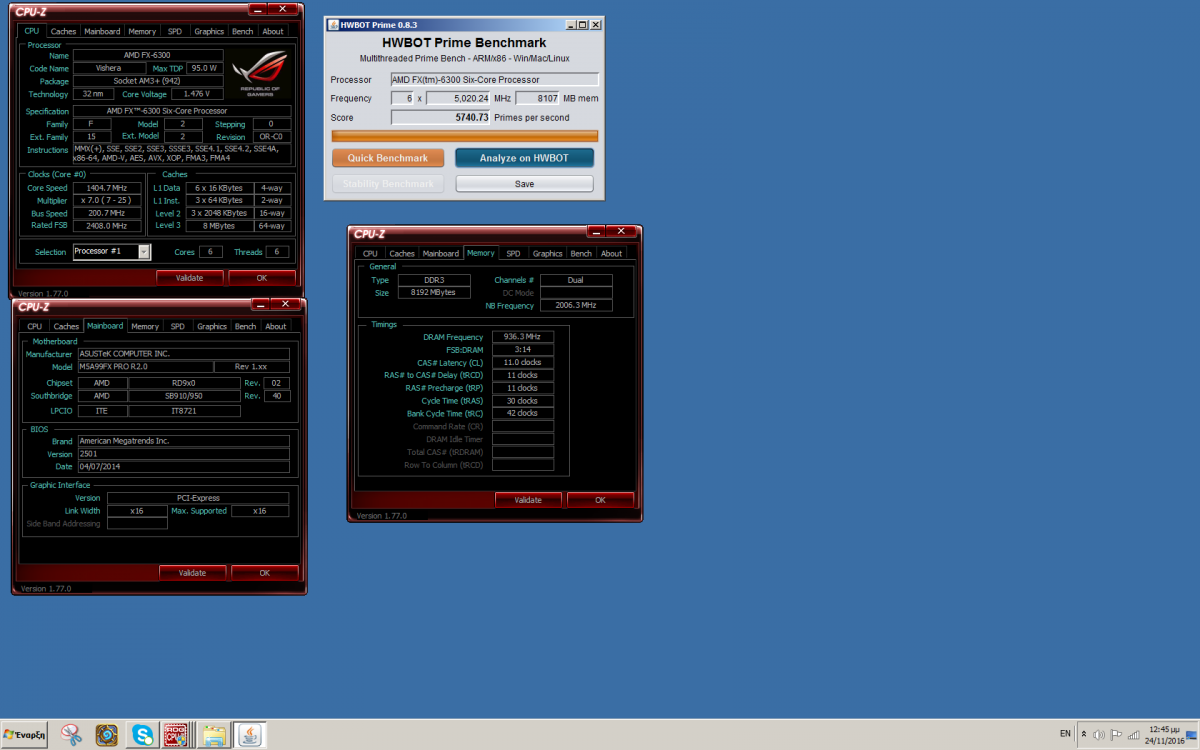Open the Windows Explorer folder taskbar icon
The image size is (1200, 750).
tap(213, 735)
